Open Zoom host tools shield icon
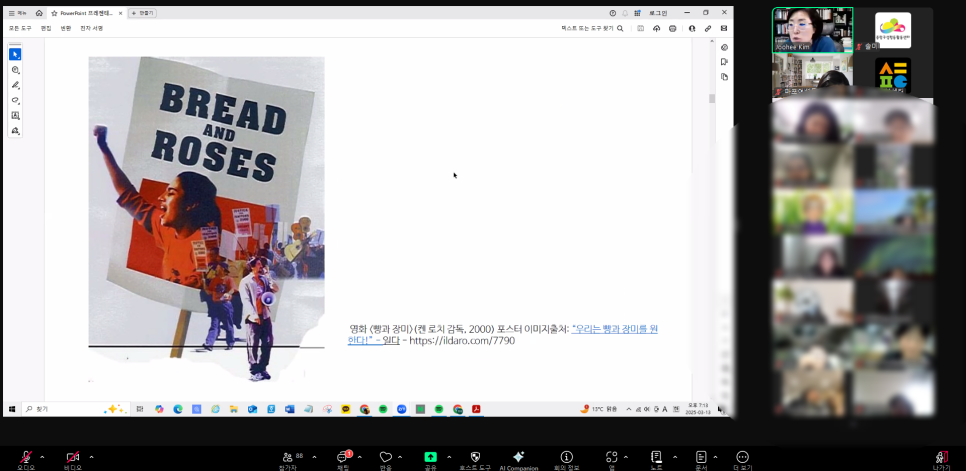 click(x=475, y=460)
